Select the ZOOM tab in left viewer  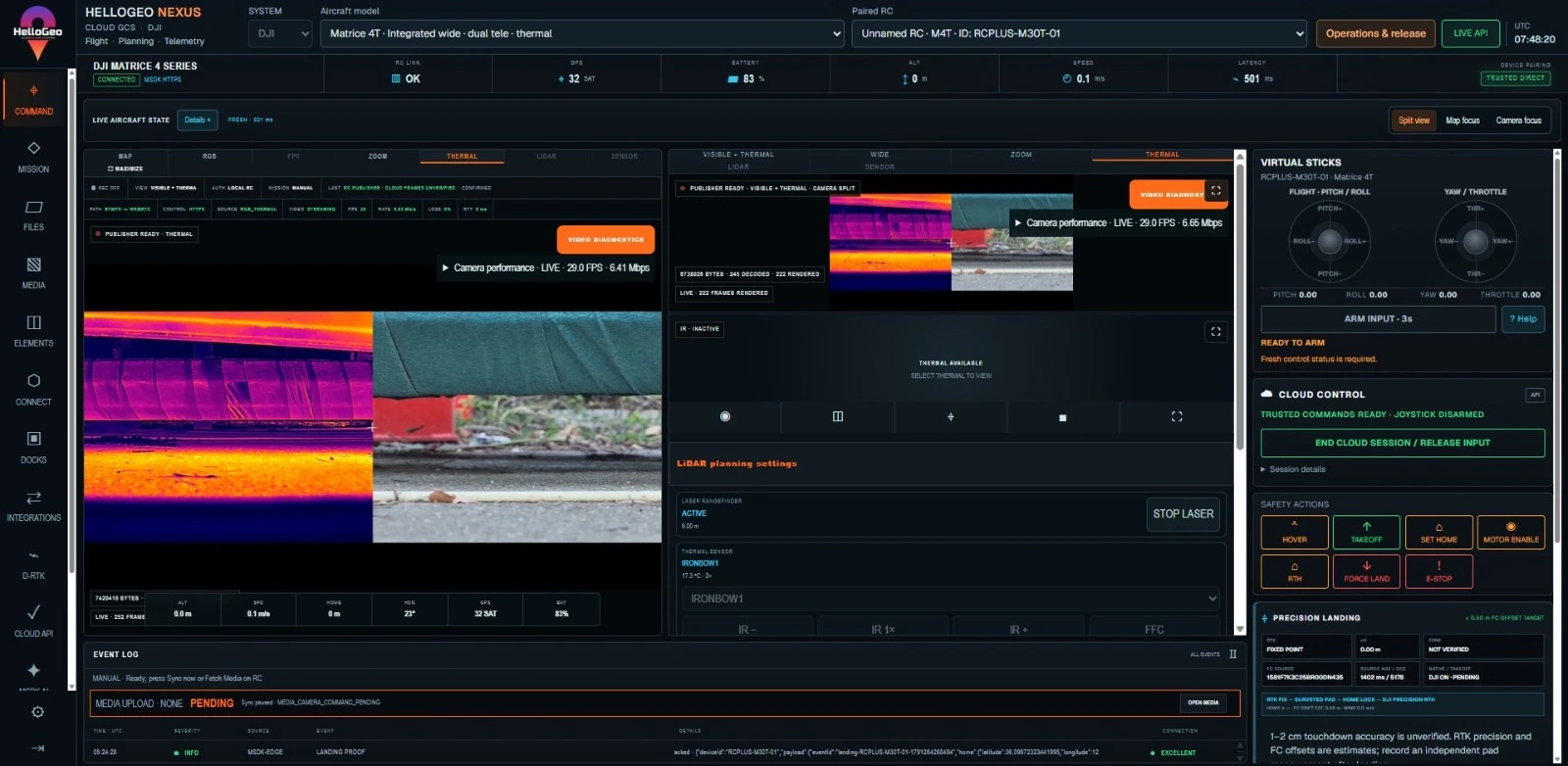click(x=378, y=156)
